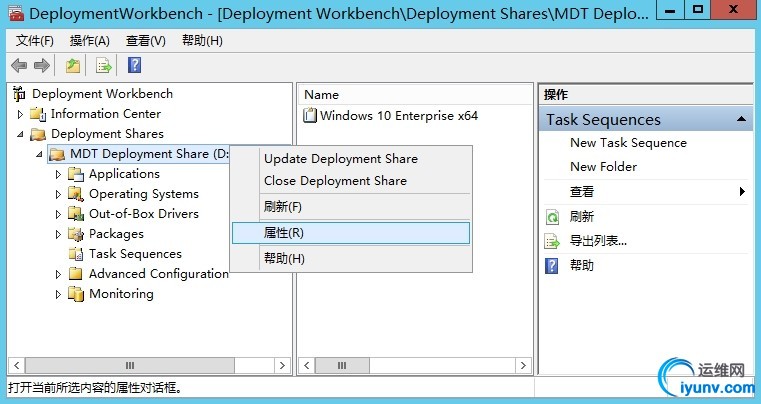Expand the Applications tree node
The image size is (761, 404).
point(58,174)
